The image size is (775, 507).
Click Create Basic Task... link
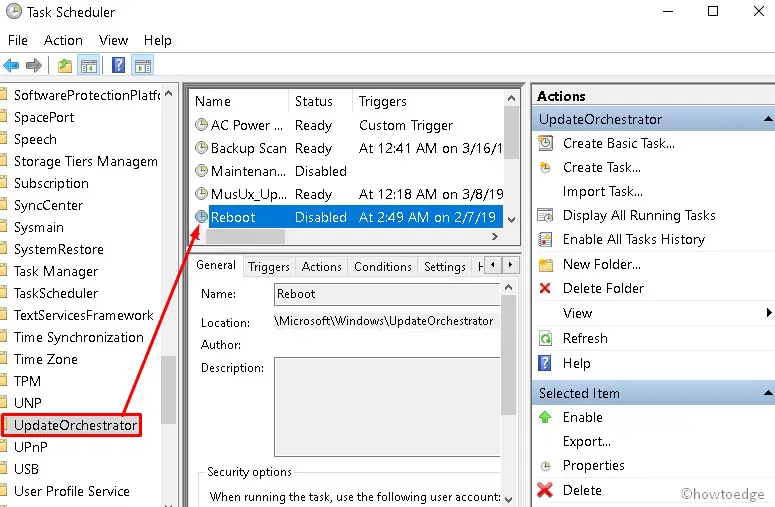[619, 143]
